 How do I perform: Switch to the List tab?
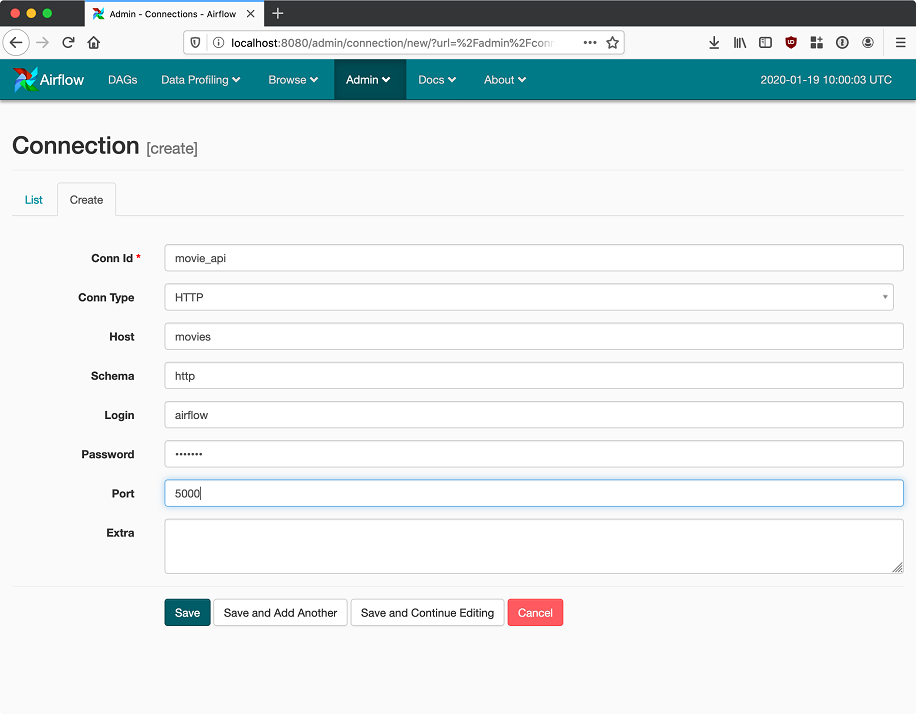[34, 200]
